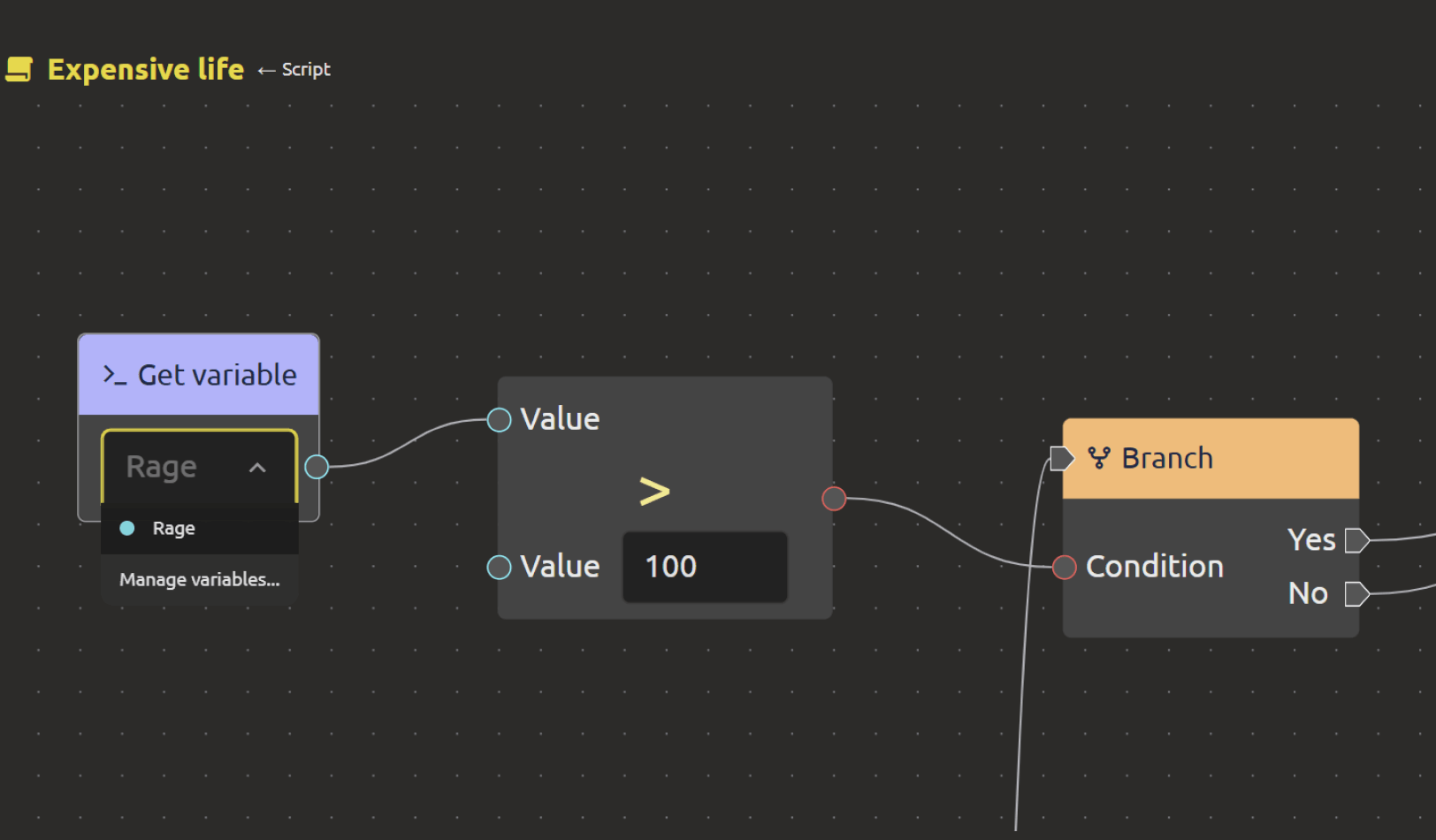Click the Yes output port
Screen dimensions: 1436x840
[x=1356, y=540]
